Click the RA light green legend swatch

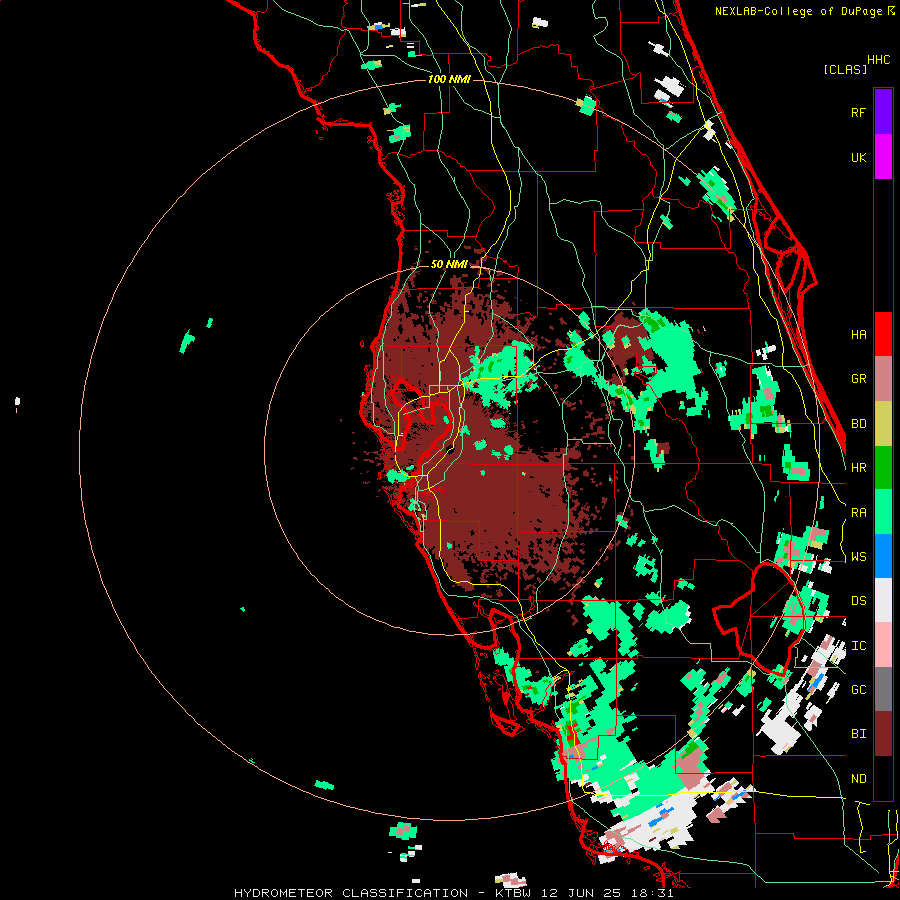[x=883, y=512]
